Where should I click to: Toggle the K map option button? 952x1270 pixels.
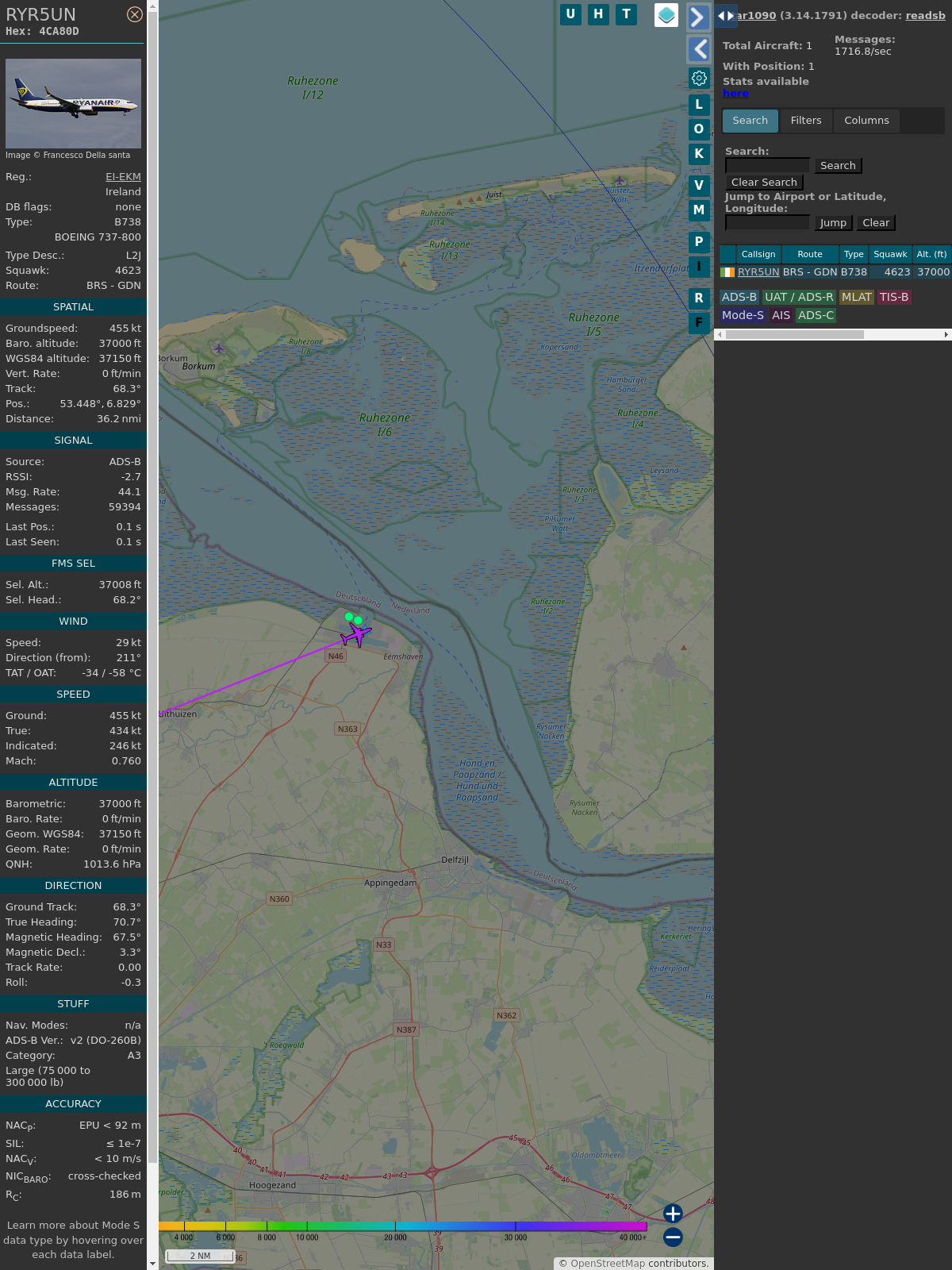pos(699,154)
